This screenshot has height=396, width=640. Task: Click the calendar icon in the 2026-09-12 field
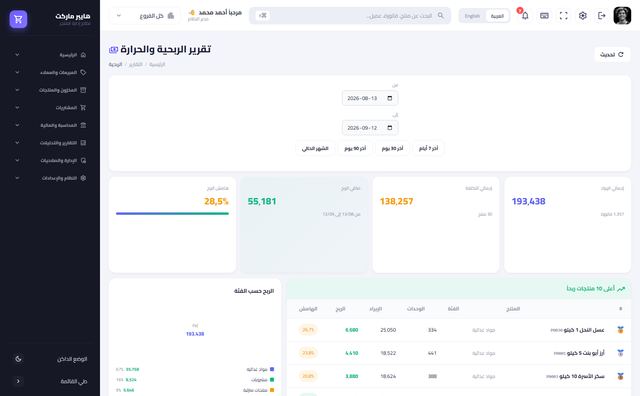tap(389, 128)
